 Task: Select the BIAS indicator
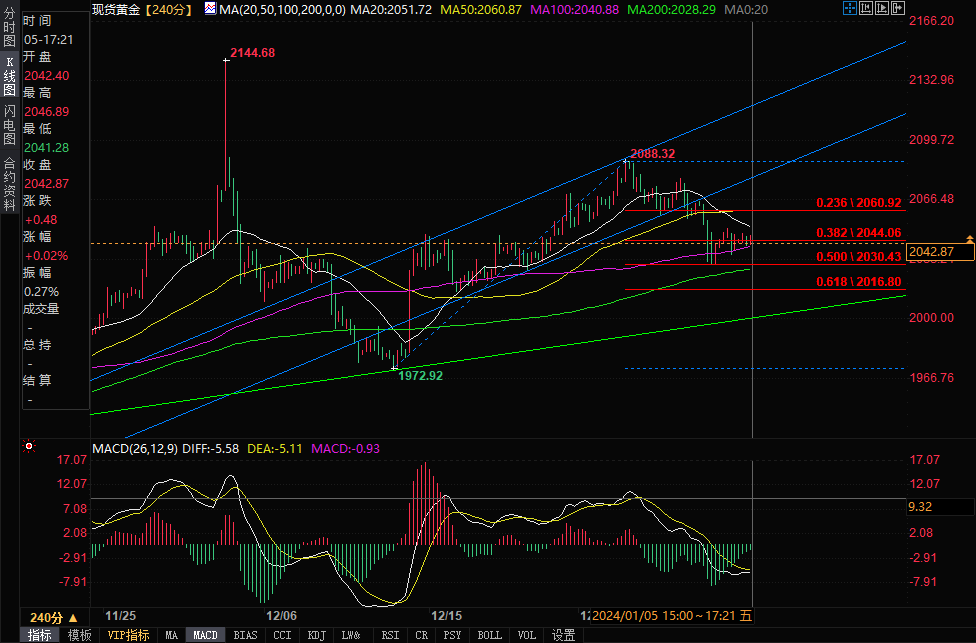244,635
